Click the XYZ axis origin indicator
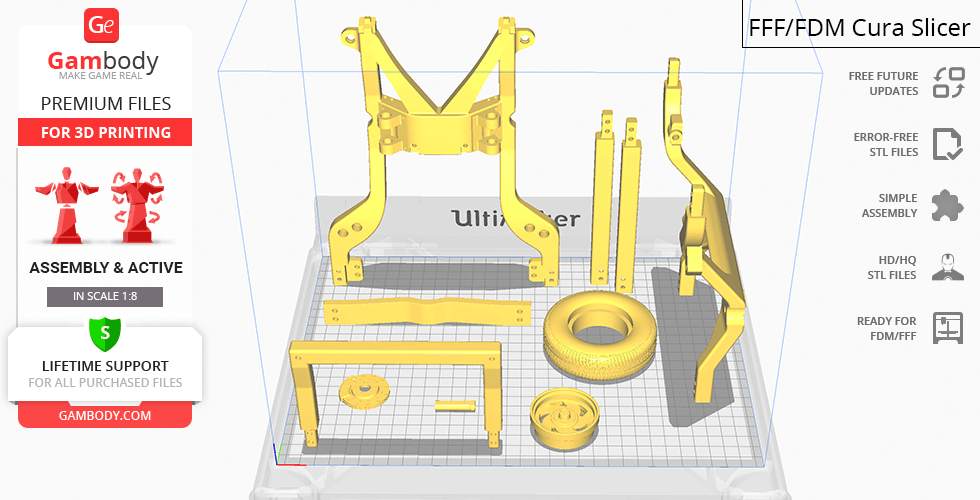Image resolution: width=980 pixels, height=500 pixels. (x=283, y=460)
